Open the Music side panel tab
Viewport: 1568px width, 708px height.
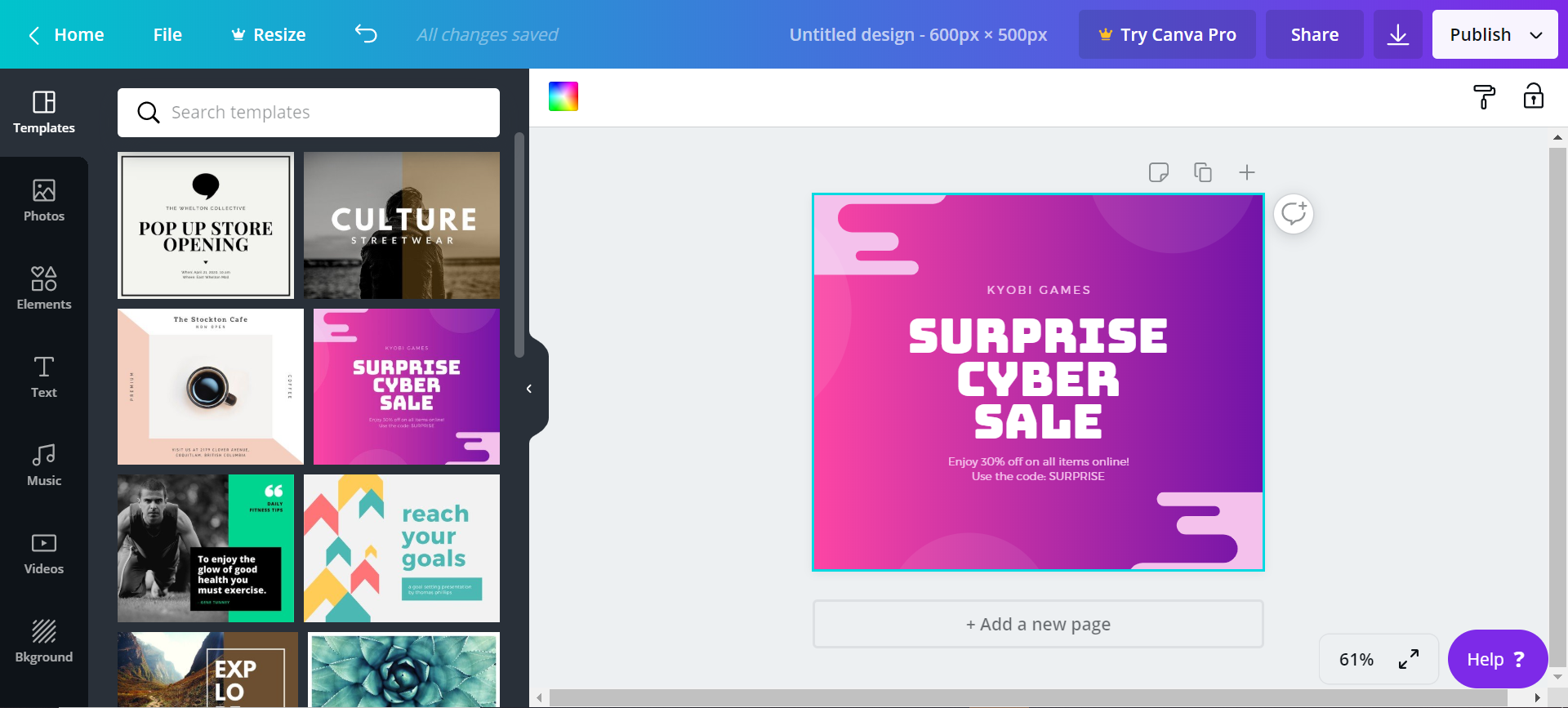44,465
